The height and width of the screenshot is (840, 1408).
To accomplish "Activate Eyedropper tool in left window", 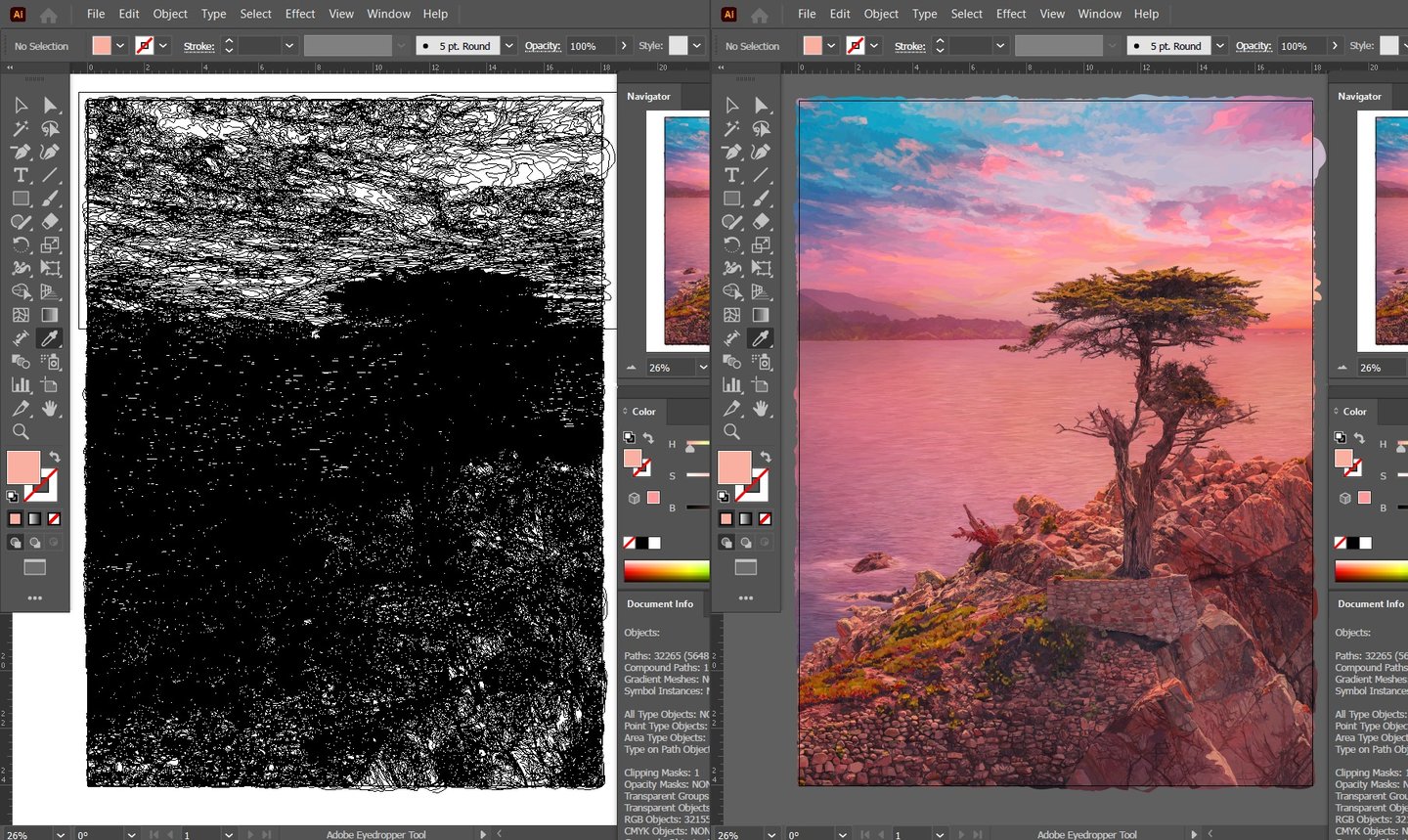I will click(x=50, y=338).
